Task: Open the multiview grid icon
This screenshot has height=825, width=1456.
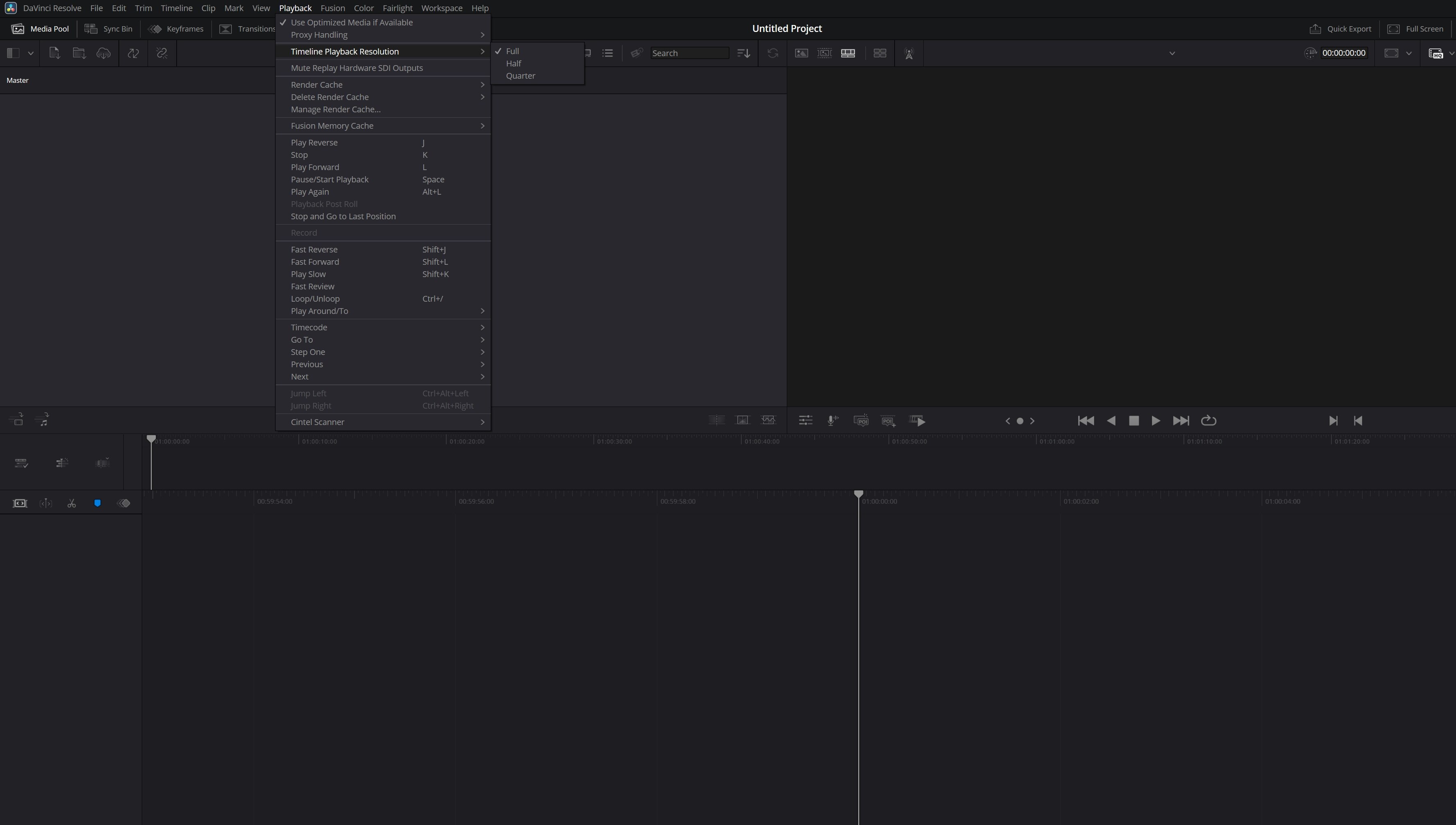Action: 880,53
